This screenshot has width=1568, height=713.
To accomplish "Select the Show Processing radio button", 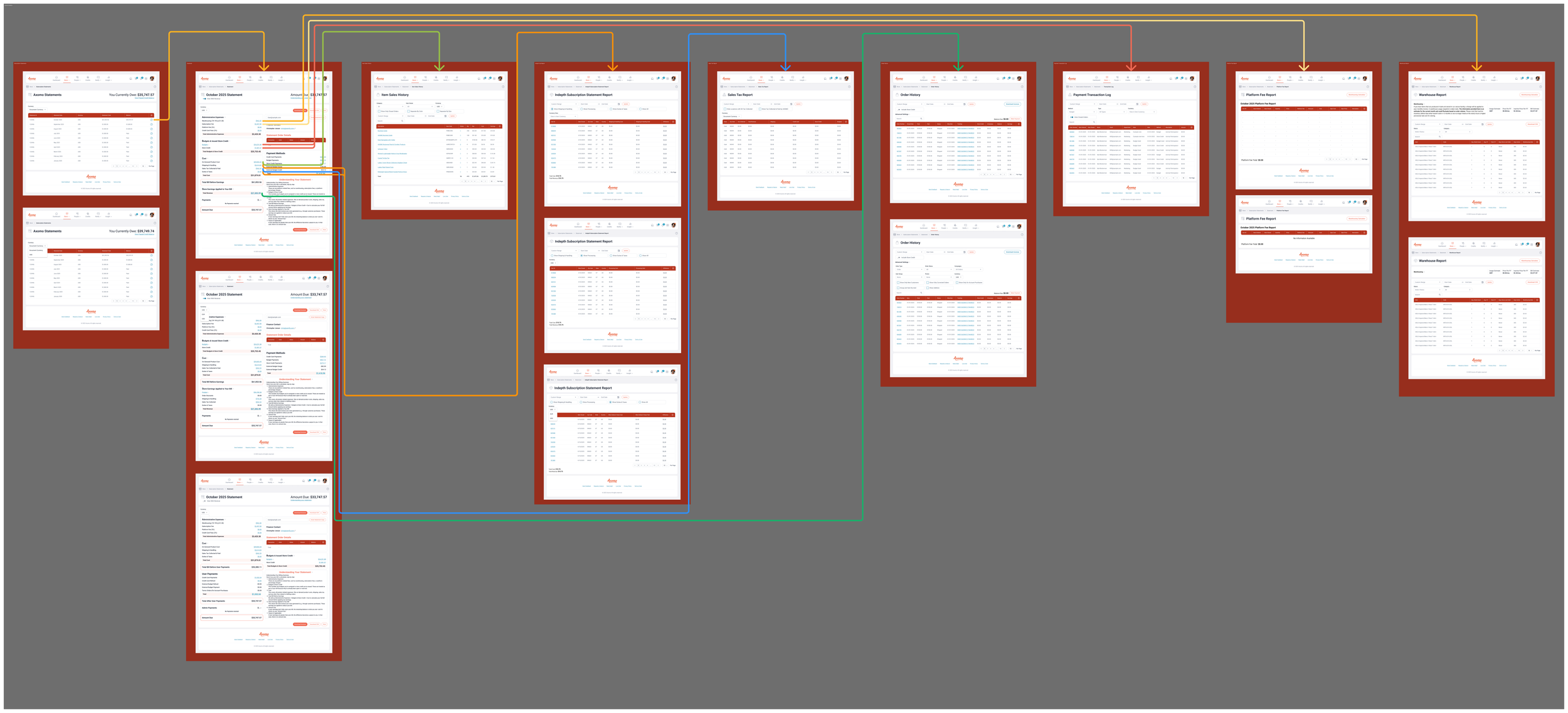I will pyautogui.click(x=581, y=109).
